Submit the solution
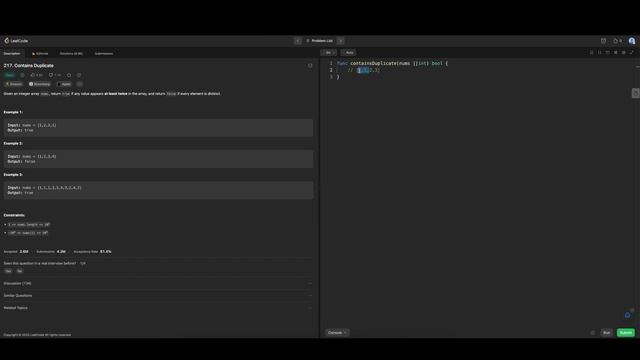The height and width of the screenshot is (360, 640). (x=626, y=333)
